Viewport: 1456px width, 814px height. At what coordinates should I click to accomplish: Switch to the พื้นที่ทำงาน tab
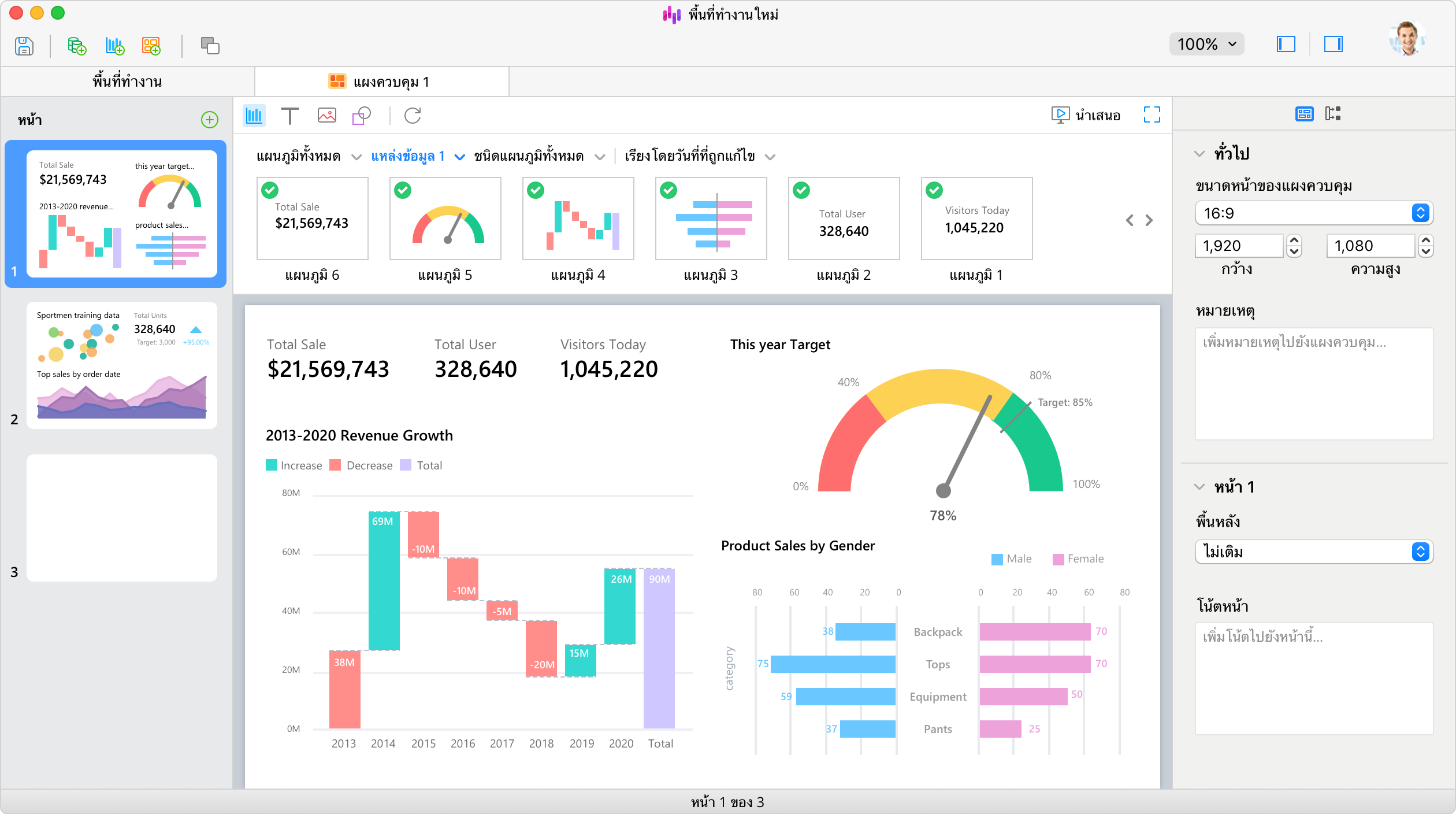[127, 82]
